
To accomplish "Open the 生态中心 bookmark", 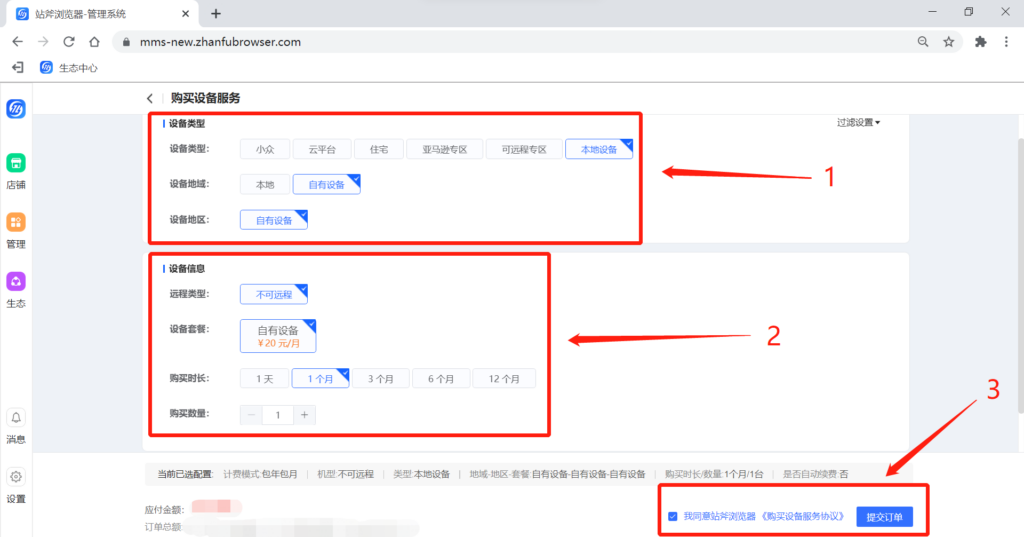I will 69,68.
